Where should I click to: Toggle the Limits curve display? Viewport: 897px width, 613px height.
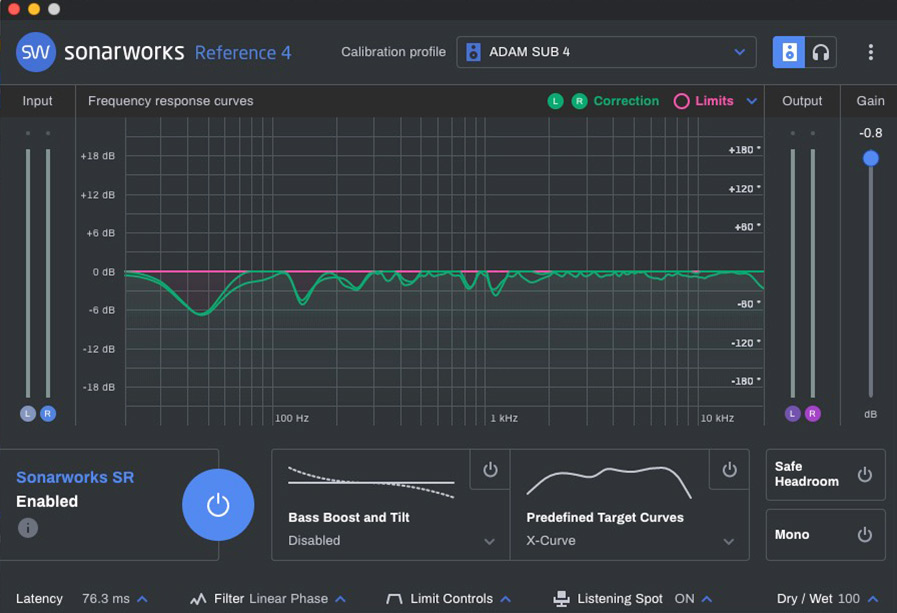point(681,101)
